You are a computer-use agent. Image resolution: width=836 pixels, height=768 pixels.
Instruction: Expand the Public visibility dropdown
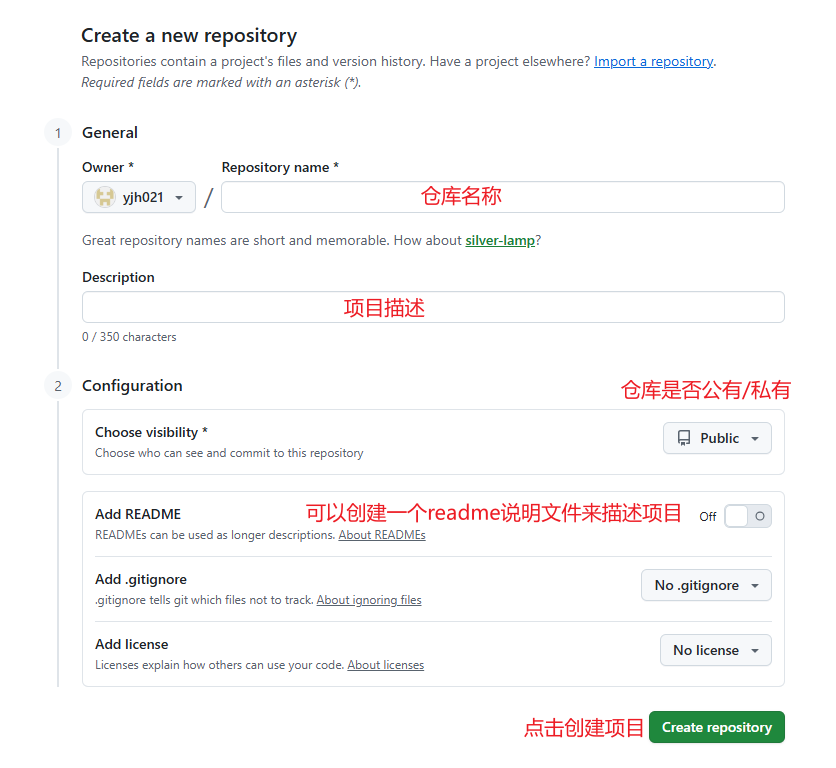[x=717, y=438]
